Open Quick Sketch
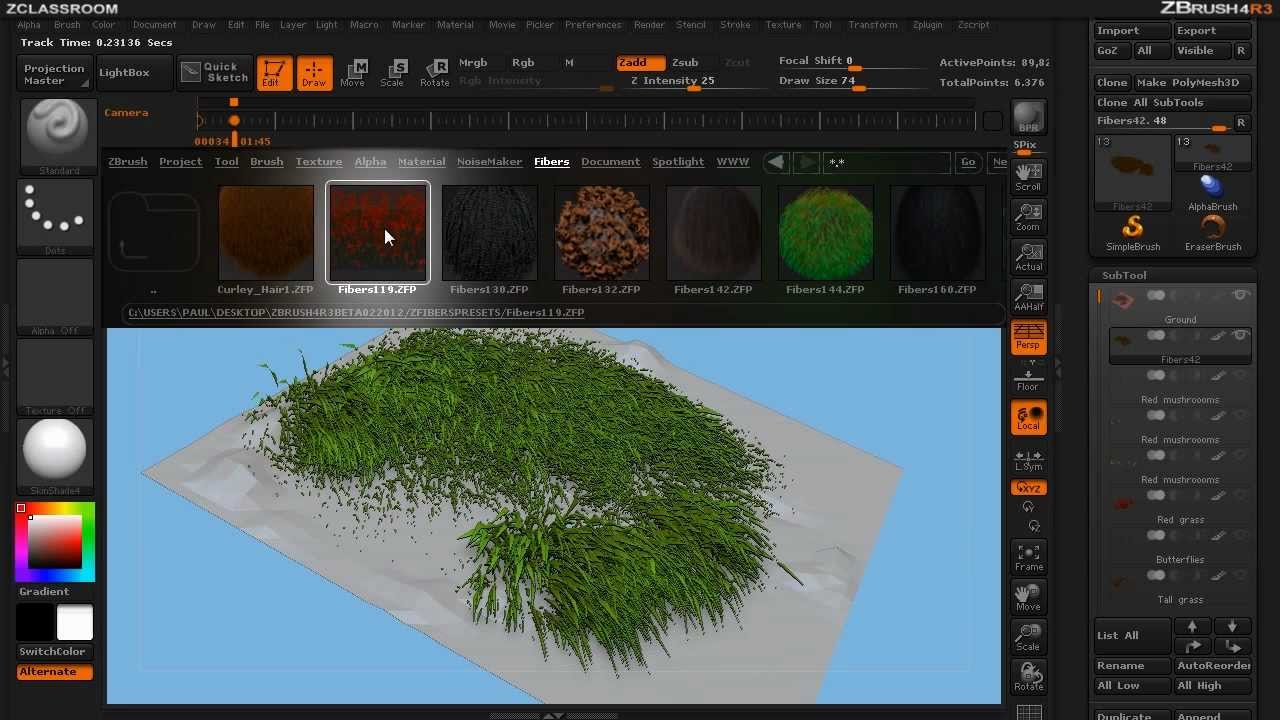The height and width of the screenshot is (720, 1280). point(214,72)
